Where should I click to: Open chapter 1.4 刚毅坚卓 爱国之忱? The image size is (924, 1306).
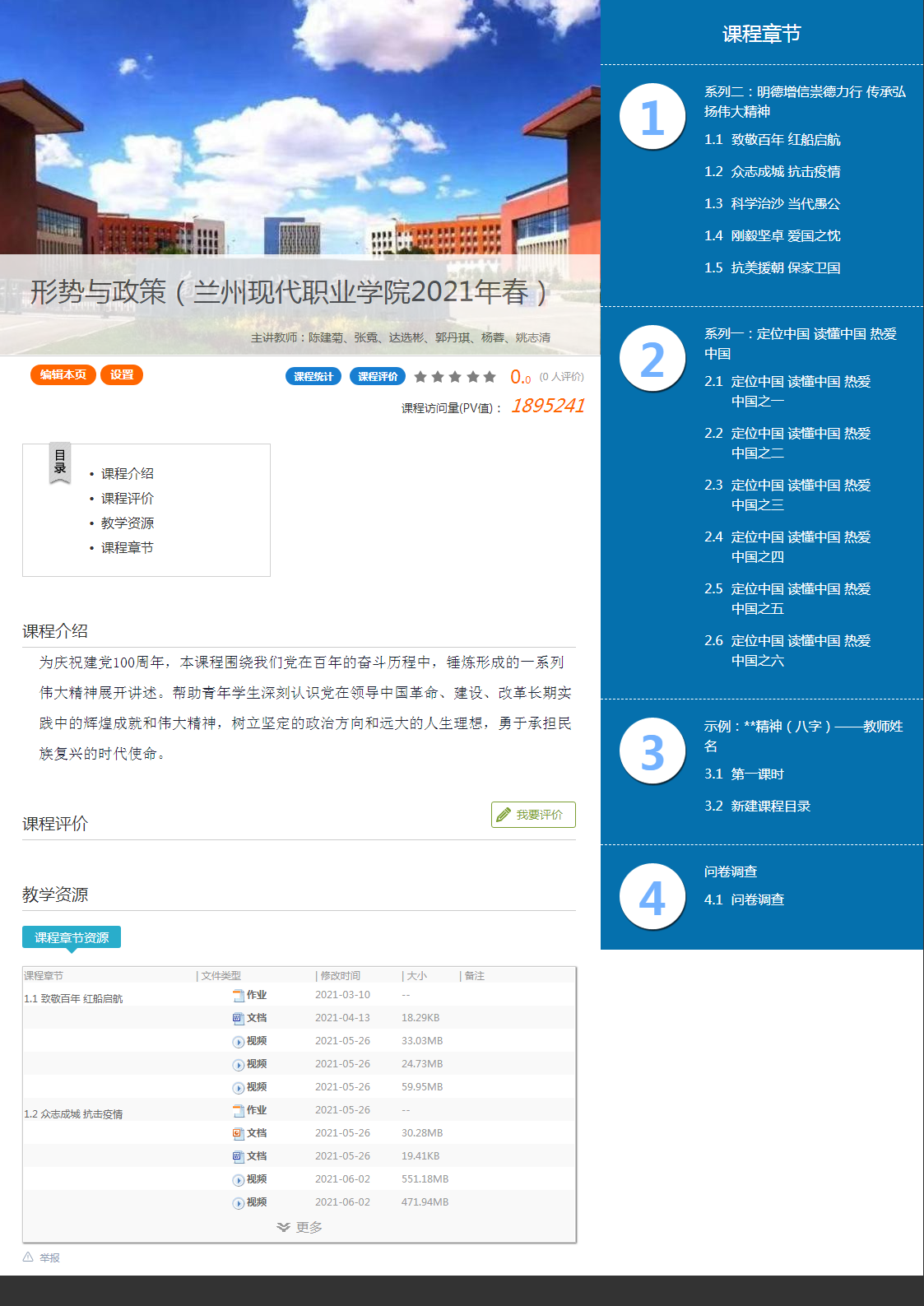[x=773, y=235]
